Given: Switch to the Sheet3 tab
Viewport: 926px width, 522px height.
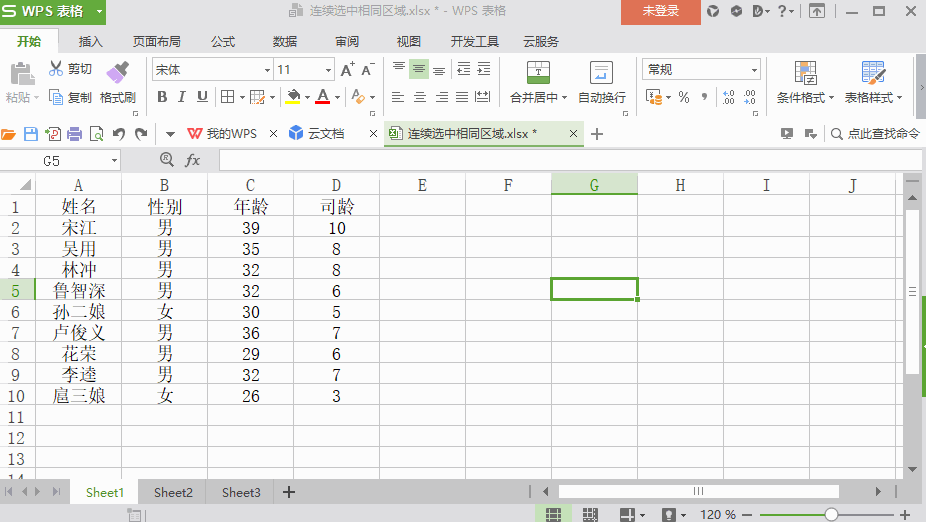Looking at the screenshot, I should pos(241,492).
